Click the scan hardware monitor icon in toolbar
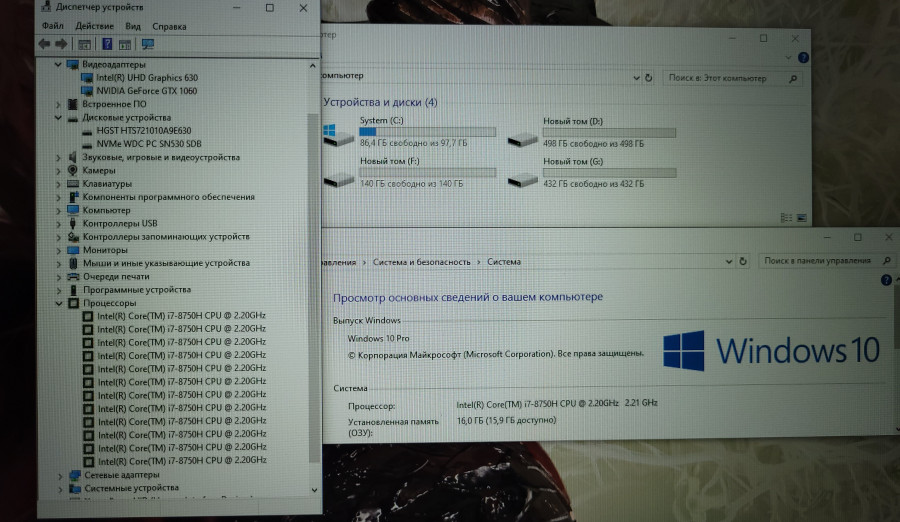The height and width of the screenshot is (522, 900). click(148, 44)
